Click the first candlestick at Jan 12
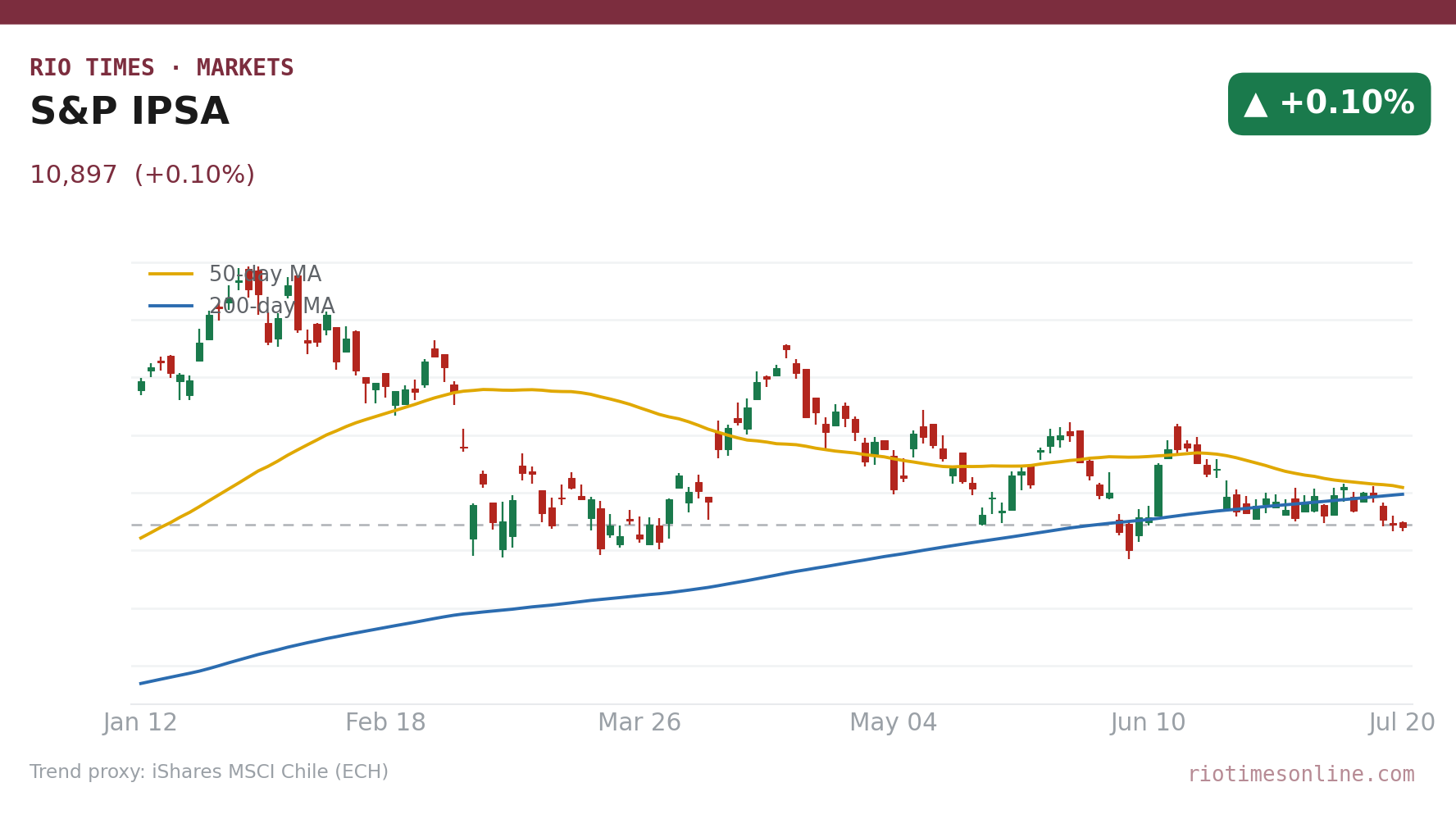The height and width of the screenshot is (819, 1456). (141, 386)
